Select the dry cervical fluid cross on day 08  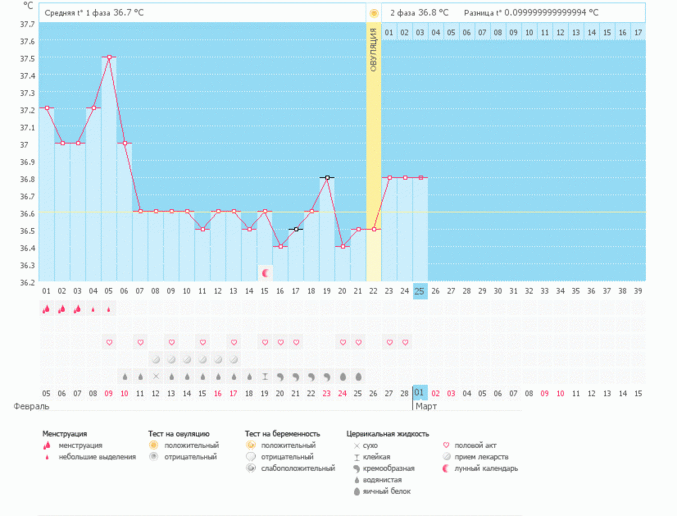pos(156,377)
